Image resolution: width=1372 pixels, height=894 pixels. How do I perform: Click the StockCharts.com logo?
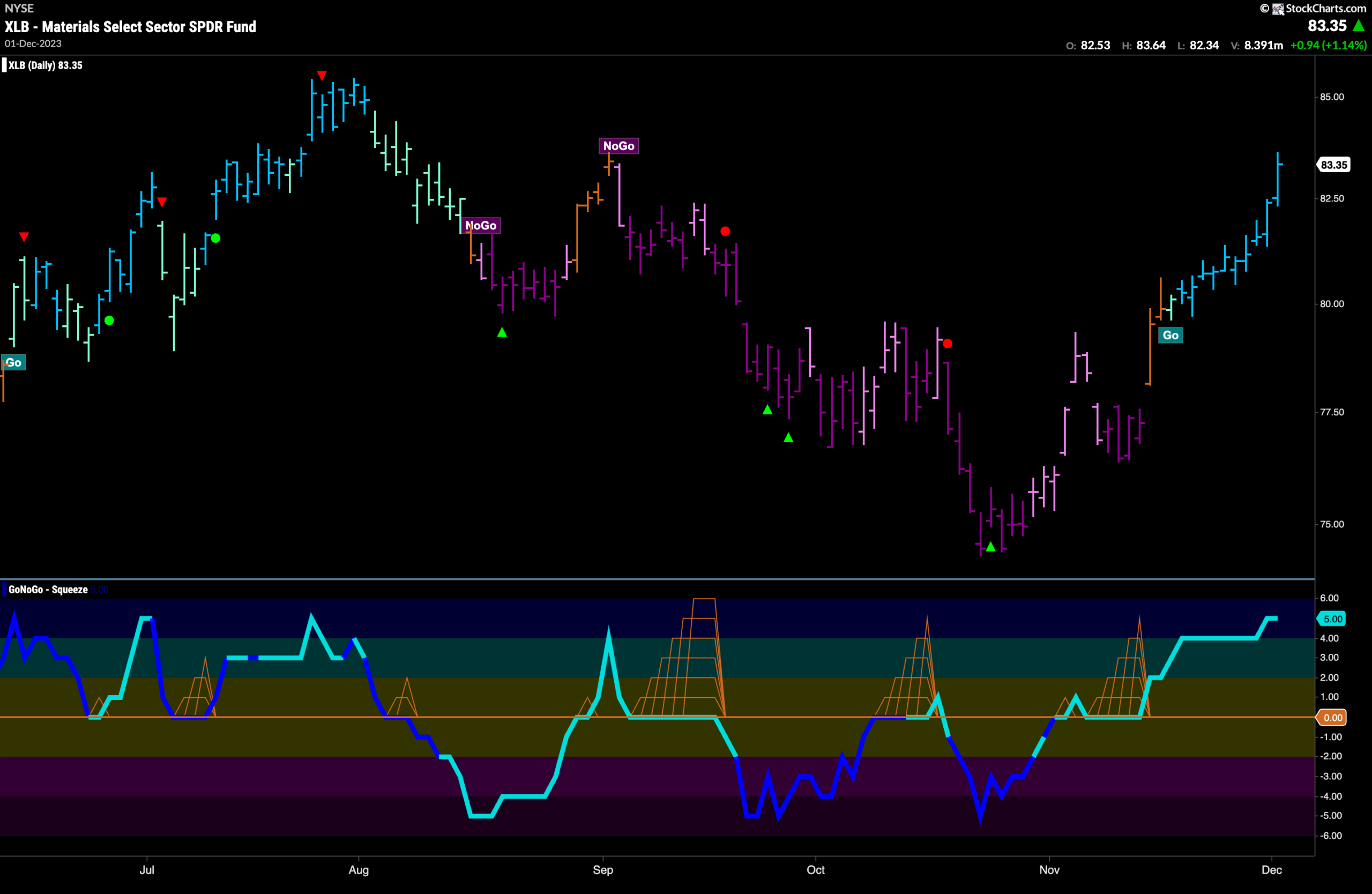(x=1313, y=8)
